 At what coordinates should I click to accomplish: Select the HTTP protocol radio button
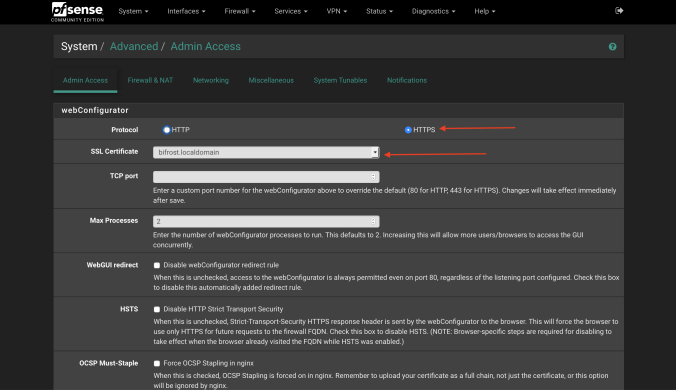(x=166, y=130)
